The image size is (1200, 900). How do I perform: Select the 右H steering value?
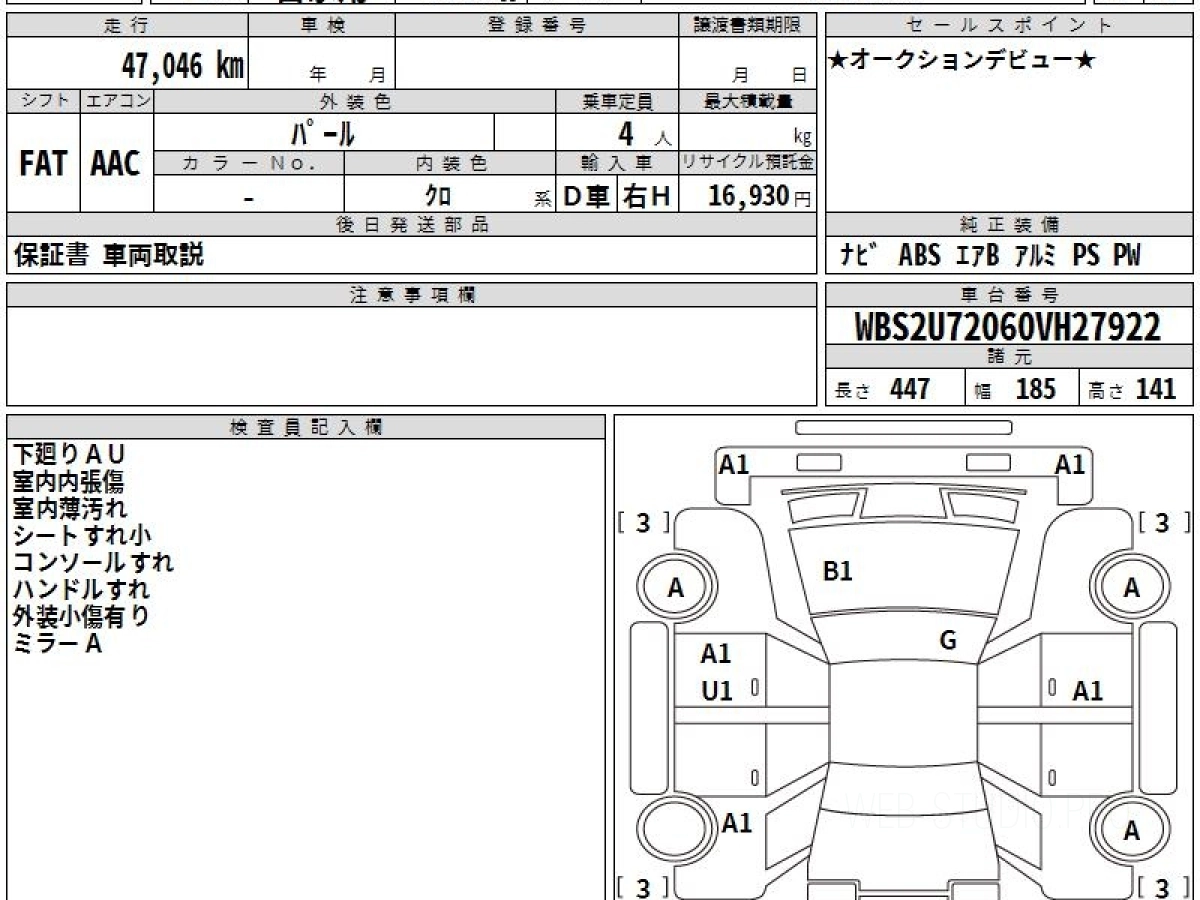pos(648,196)
